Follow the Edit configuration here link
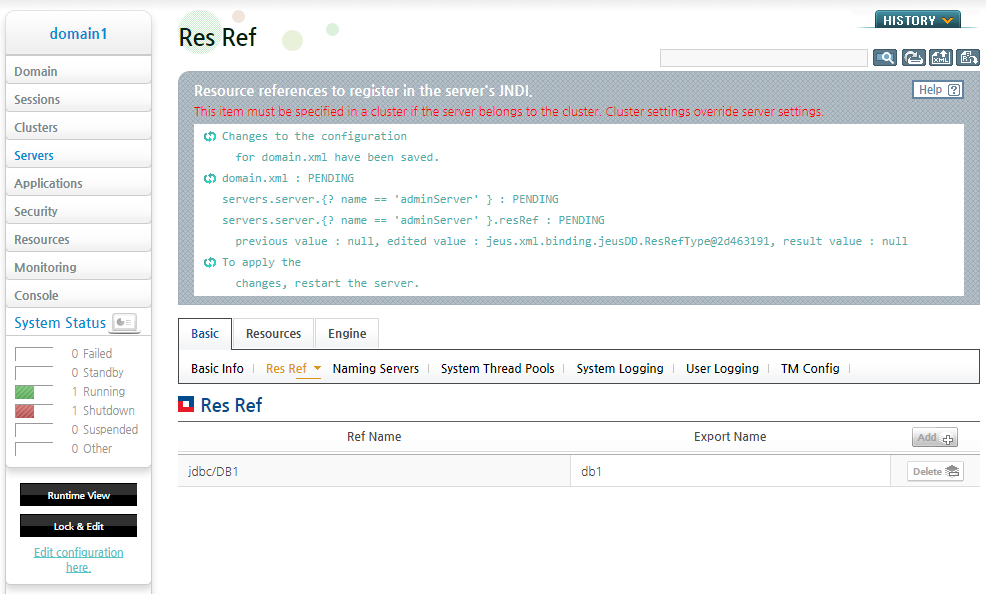 [79, 559]
